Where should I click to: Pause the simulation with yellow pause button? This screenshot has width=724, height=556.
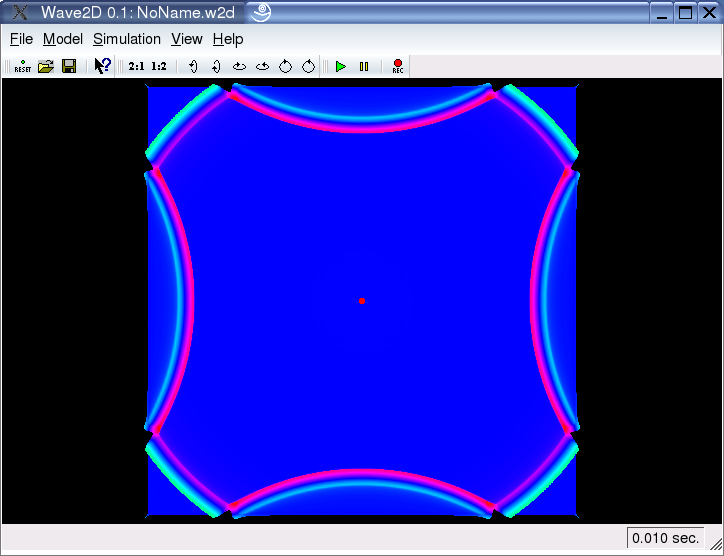[364, 67]
